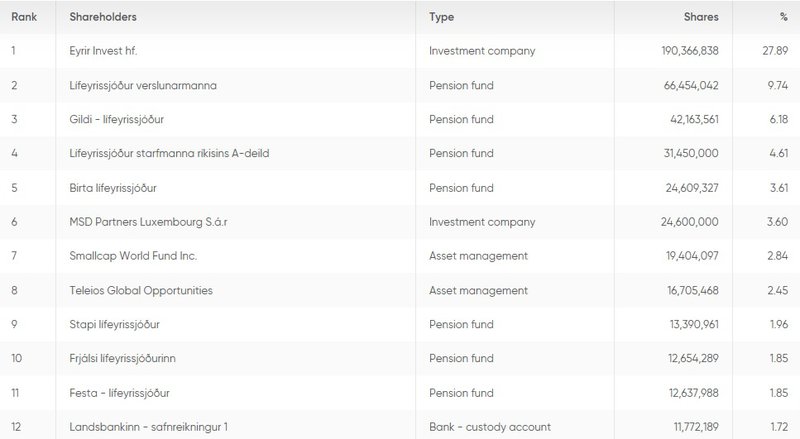The width and height of the screenshot is (800, 439).
Task: Click the Shareholders column header
Action: point(104,19)
